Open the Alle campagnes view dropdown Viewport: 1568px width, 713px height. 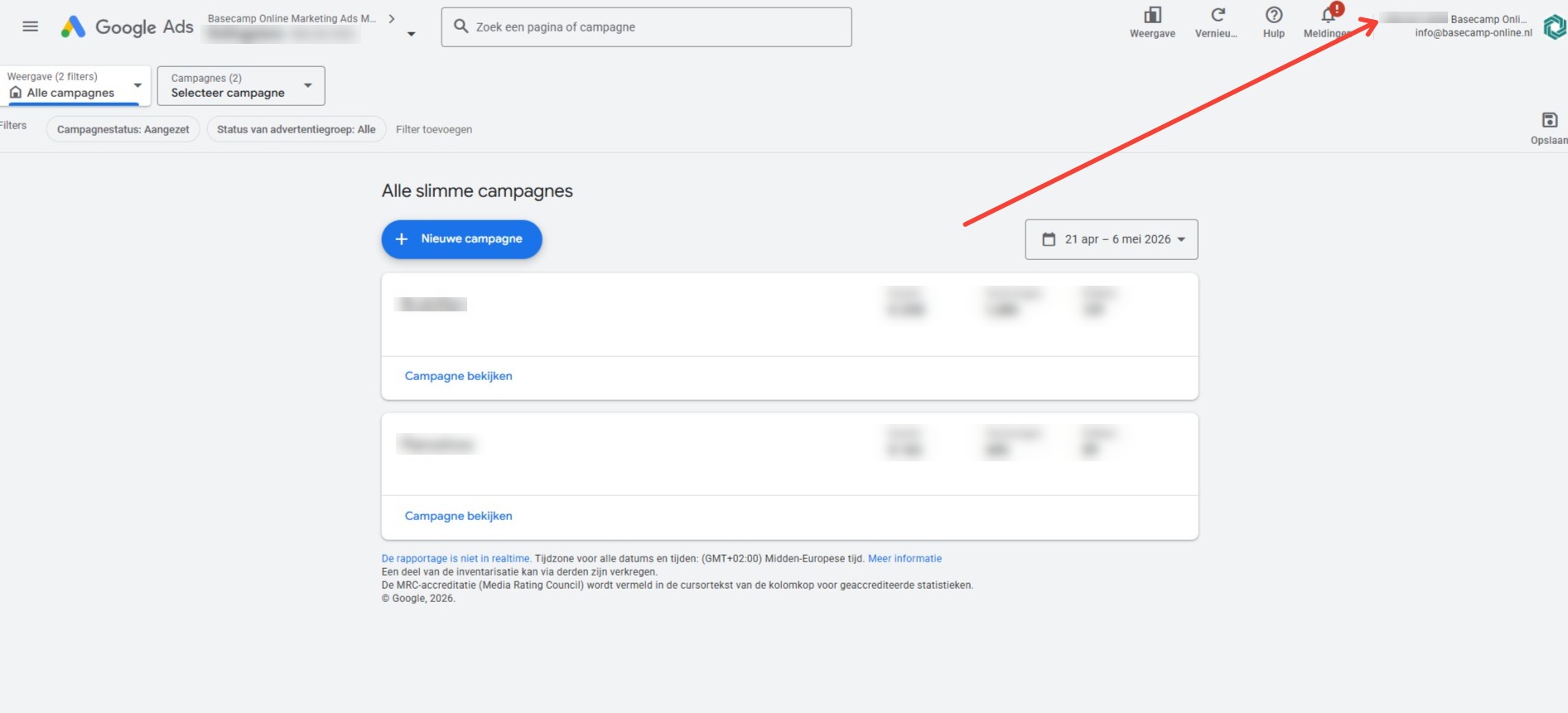[75, 85]
